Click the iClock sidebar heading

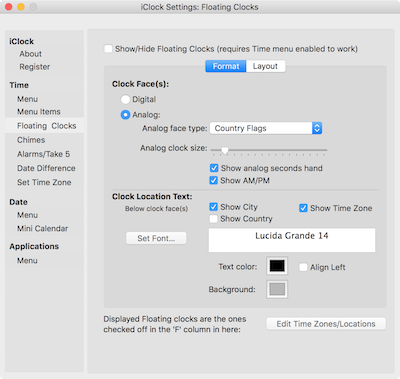click(21, 41)
